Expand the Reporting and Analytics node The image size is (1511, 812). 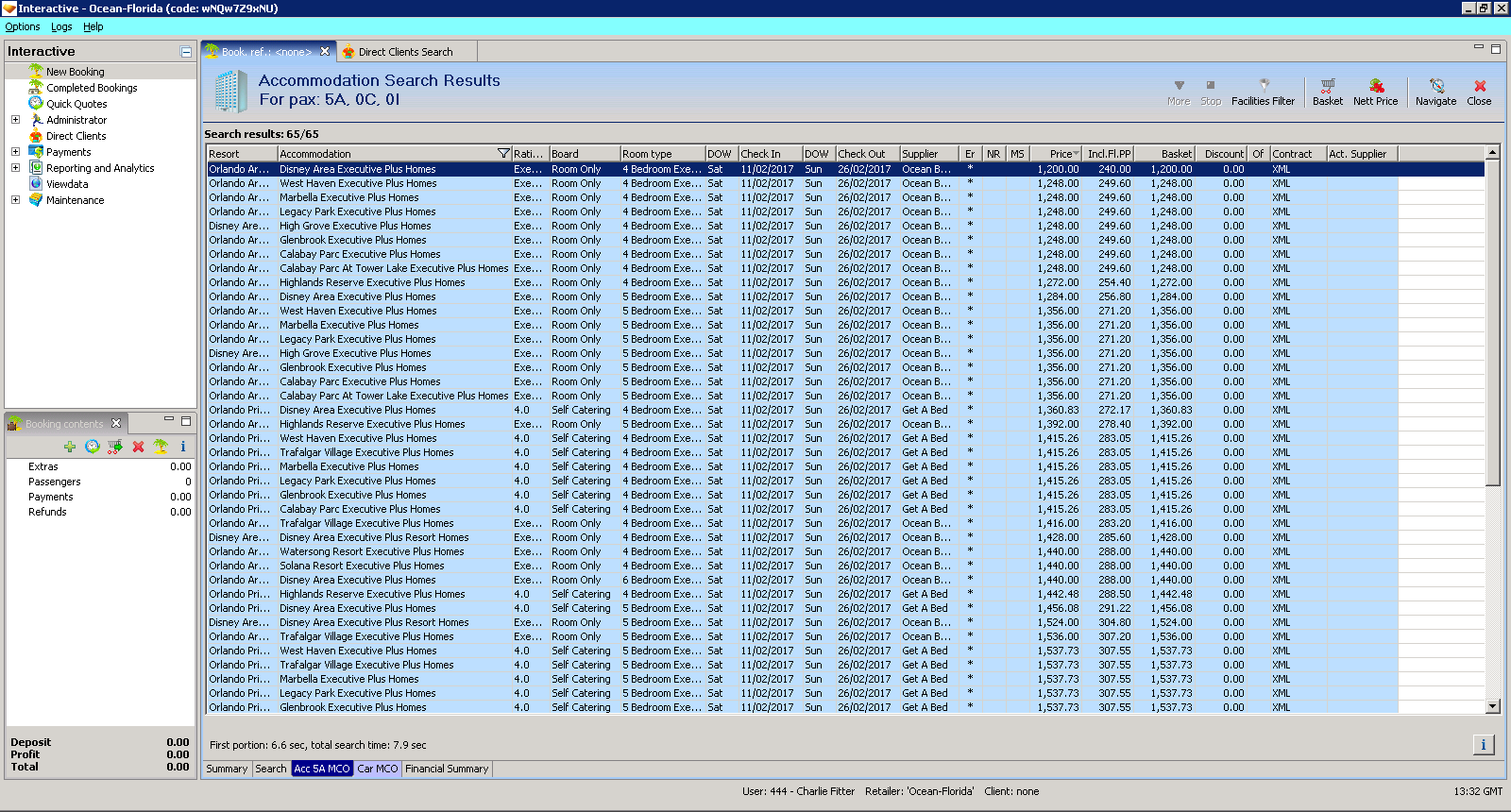tap(15, 167)
